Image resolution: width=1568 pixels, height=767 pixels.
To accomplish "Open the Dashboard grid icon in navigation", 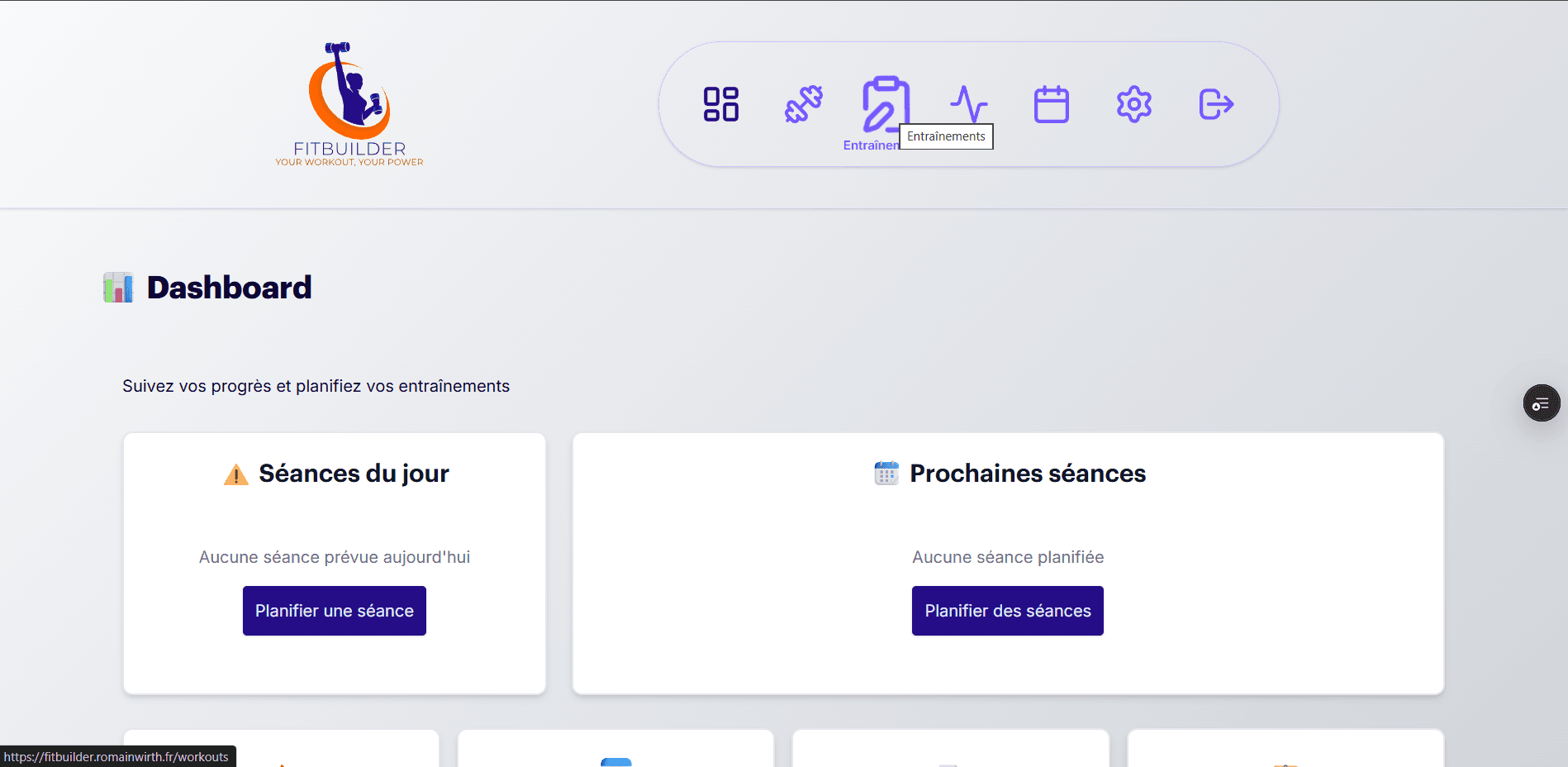I will tap(720, 104).
